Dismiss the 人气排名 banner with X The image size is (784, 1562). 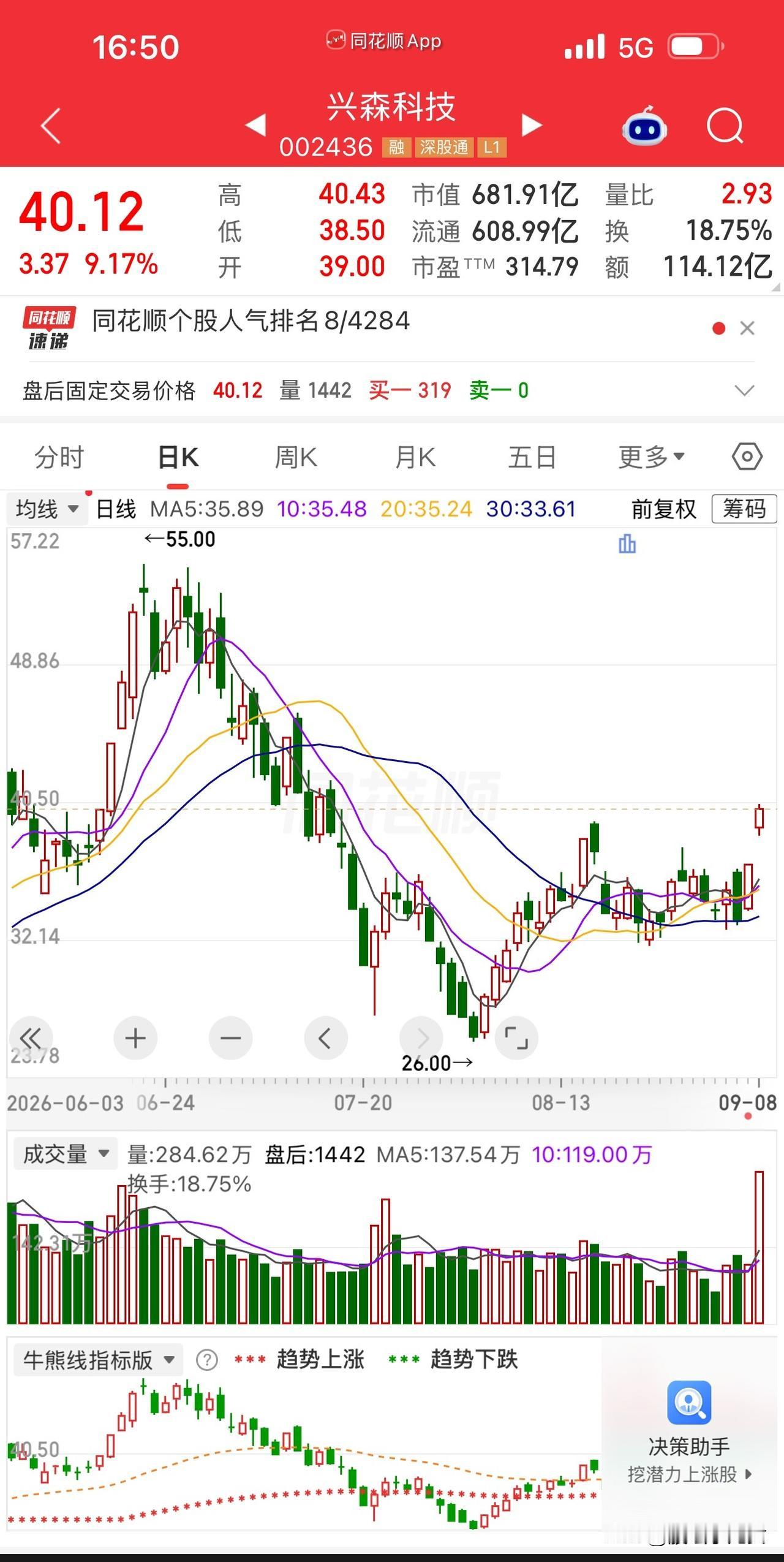[747, 328]
